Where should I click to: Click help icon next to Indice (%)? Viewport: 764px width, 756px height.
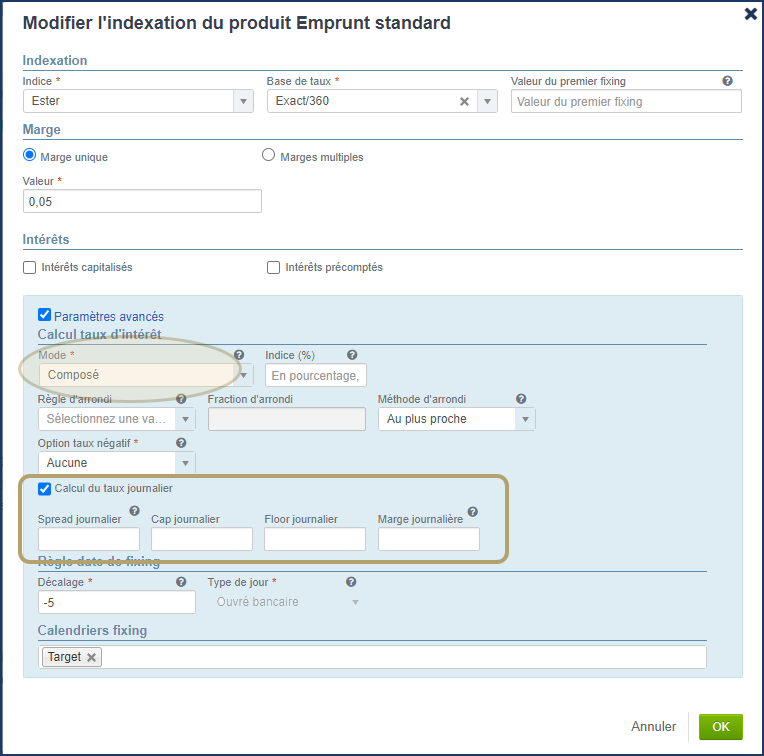point(352,355)
